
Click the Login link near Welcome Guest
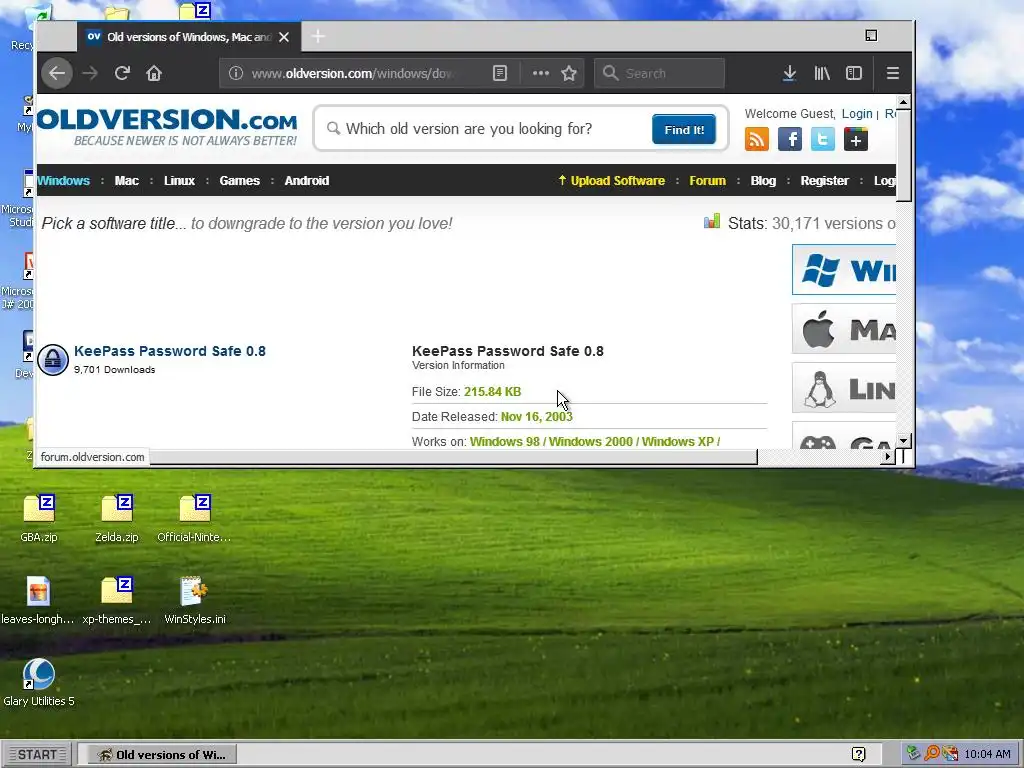[x=857, y=114]
